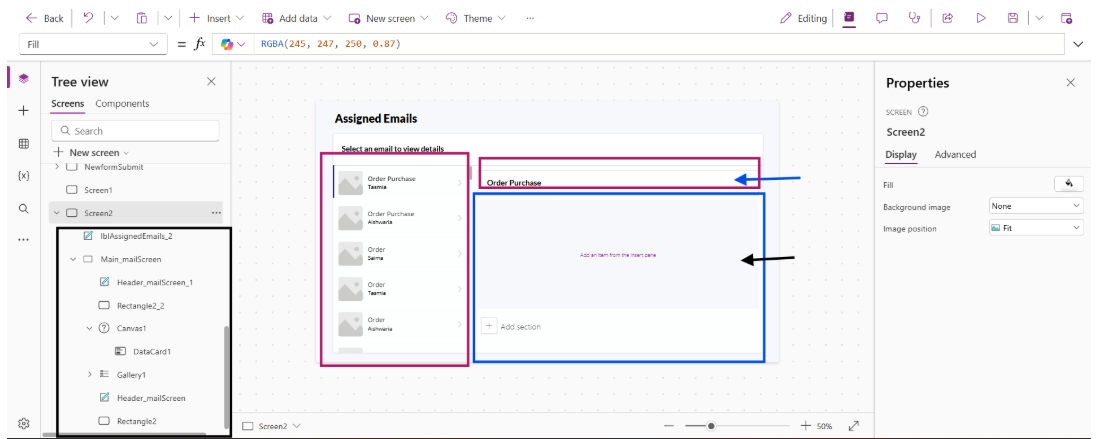1096x439 pixels.
Task: Zoom in with the plus button
Action: click(x=805, y=426)
